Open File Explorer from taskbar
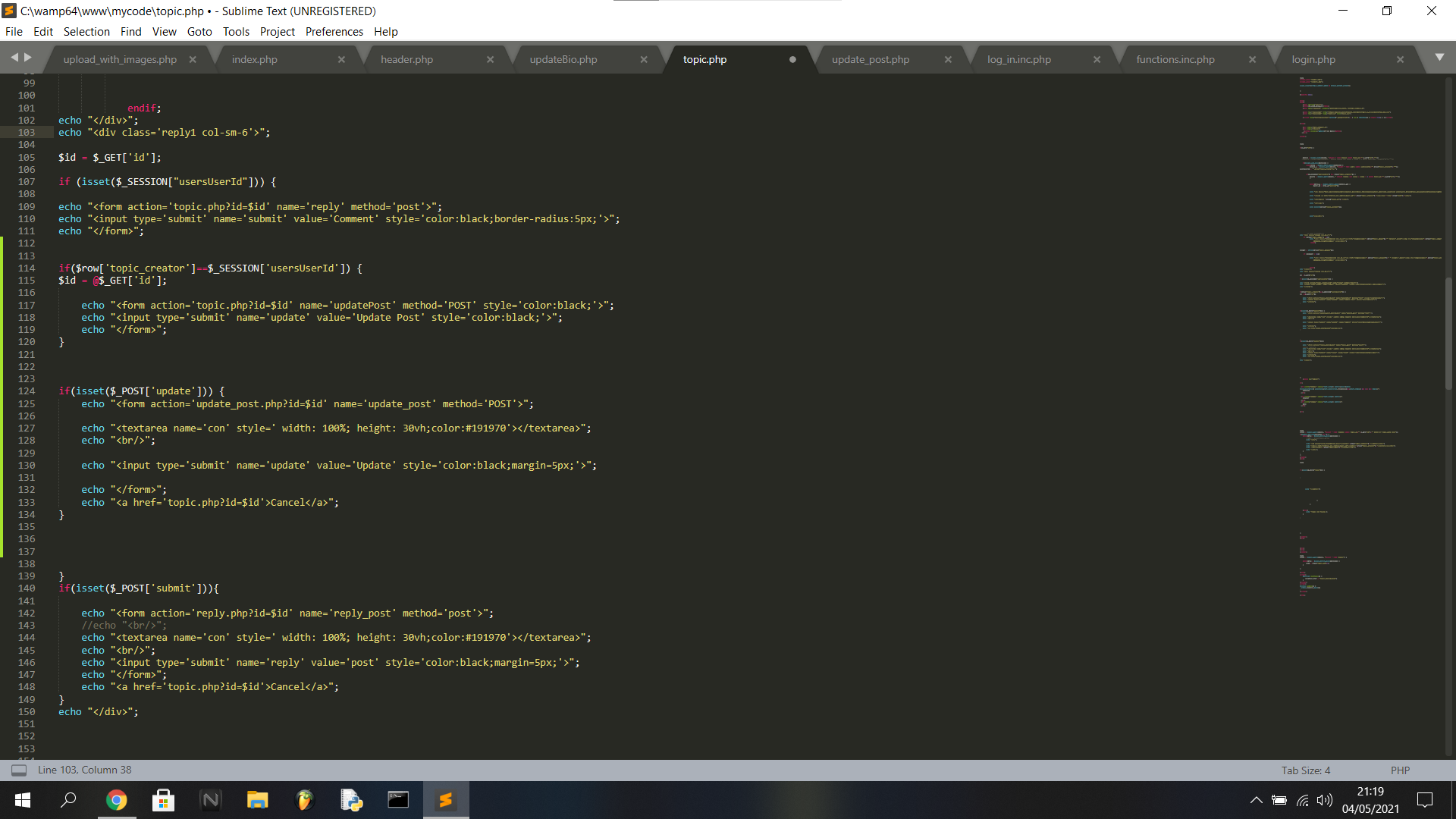 coord(258,800)
